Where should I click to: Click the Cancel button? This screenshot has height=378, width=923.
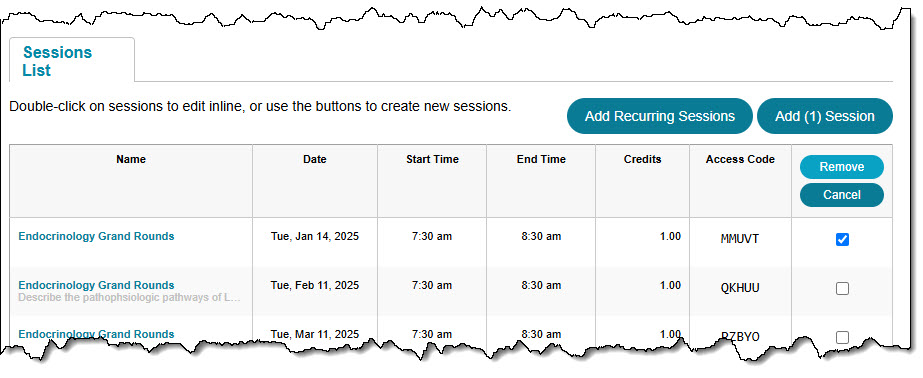pos(842,195)
